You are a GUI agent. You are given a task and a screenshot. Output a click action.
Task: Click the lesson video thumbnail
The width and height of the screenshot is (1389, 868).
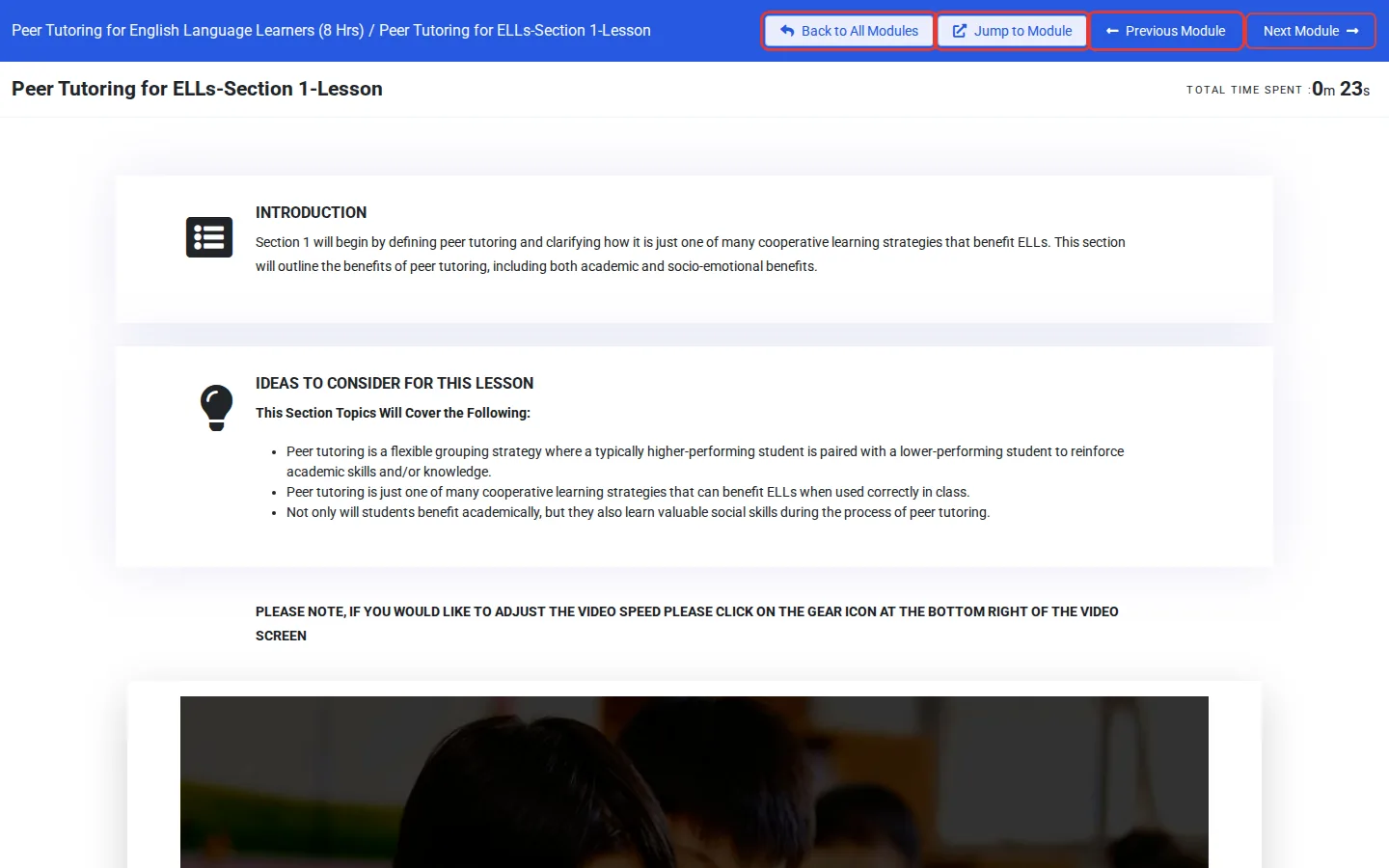click(x=694, y=782)
